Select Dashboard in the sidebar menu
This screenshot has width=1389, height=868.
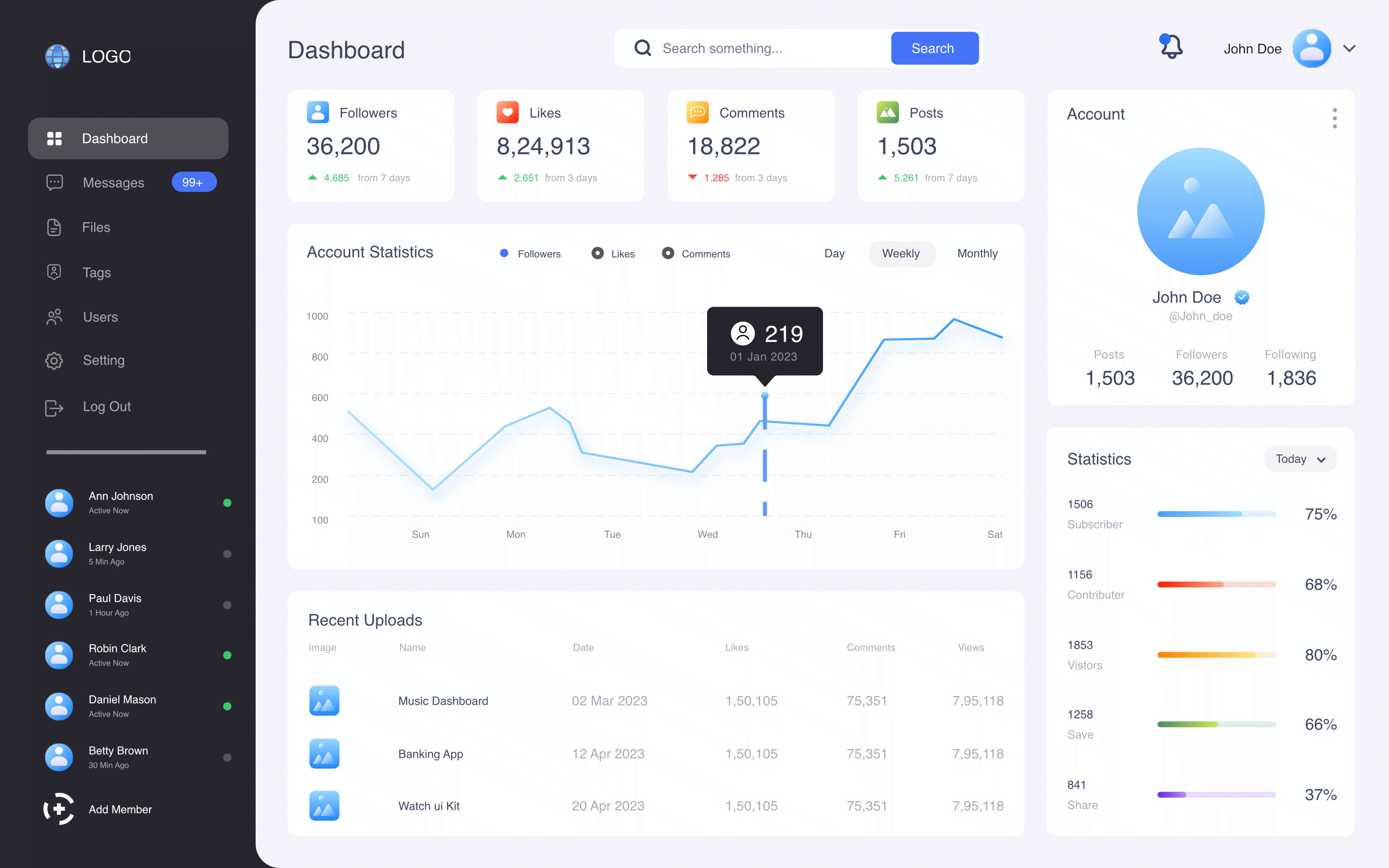click(115, 138)
